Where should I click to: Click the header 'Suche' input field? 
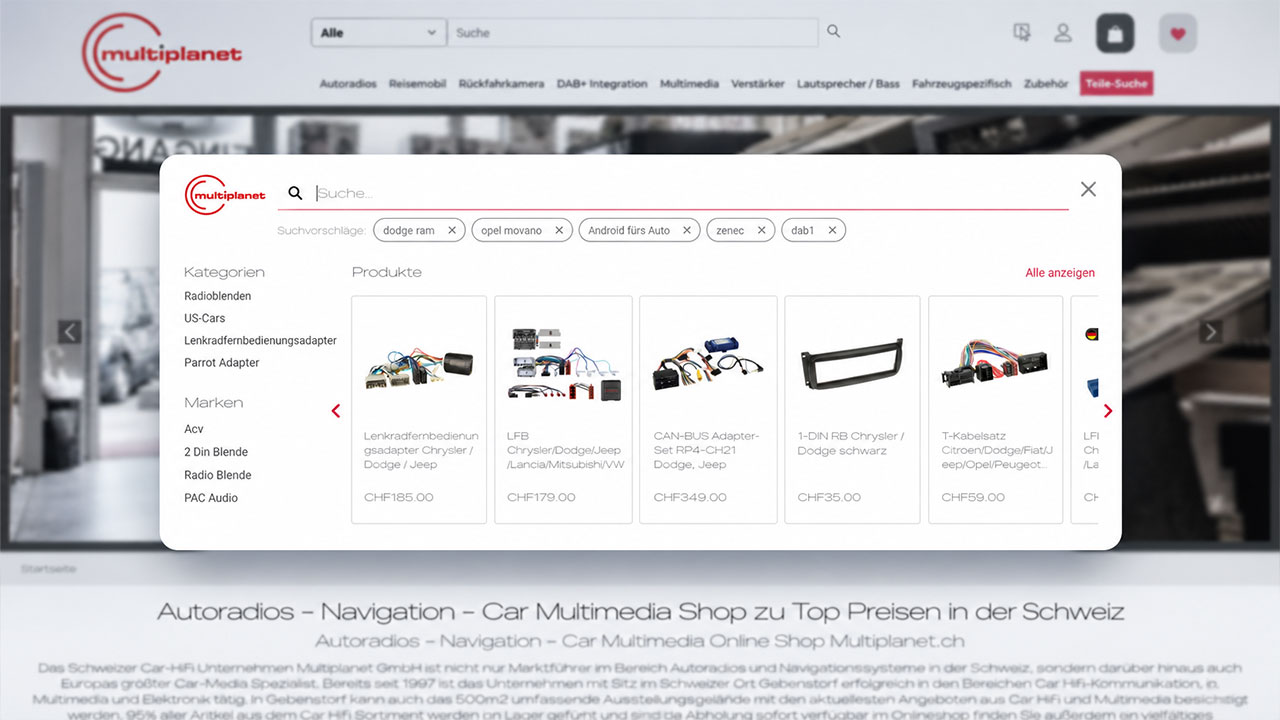tap(632, 33)
